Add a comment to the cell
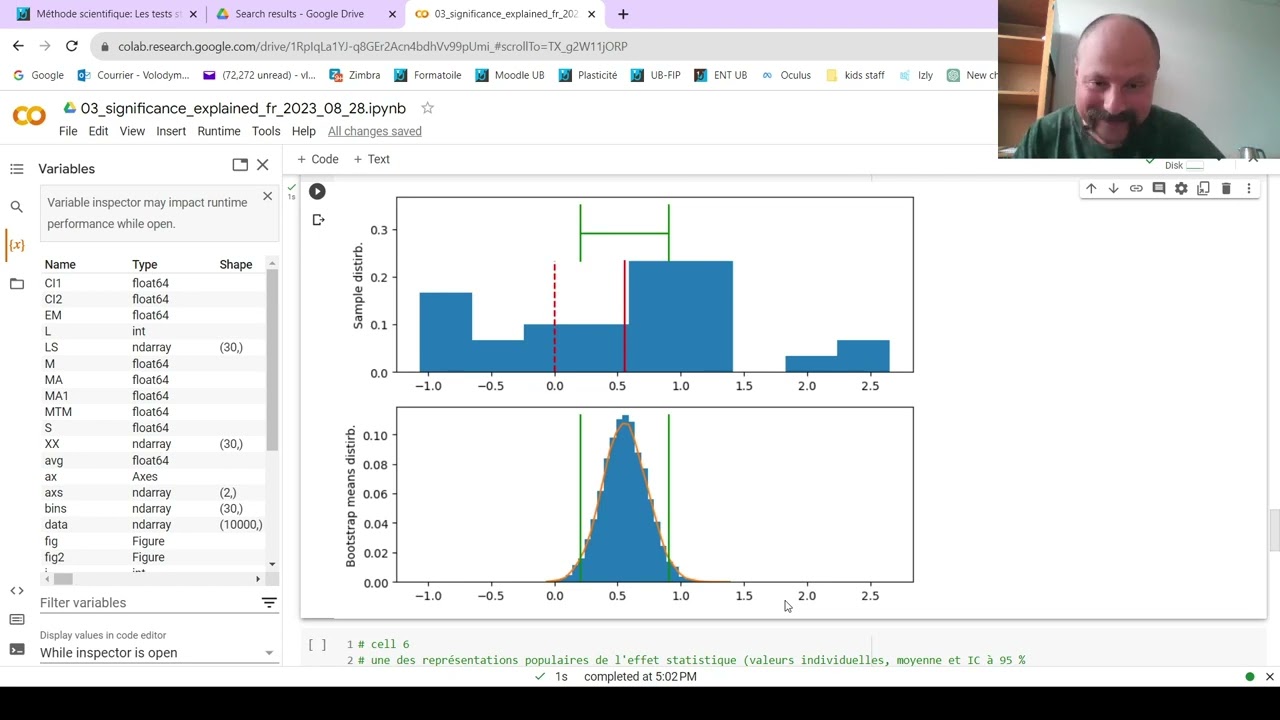Viewport: 1280px width, 720px height. 1159,188
